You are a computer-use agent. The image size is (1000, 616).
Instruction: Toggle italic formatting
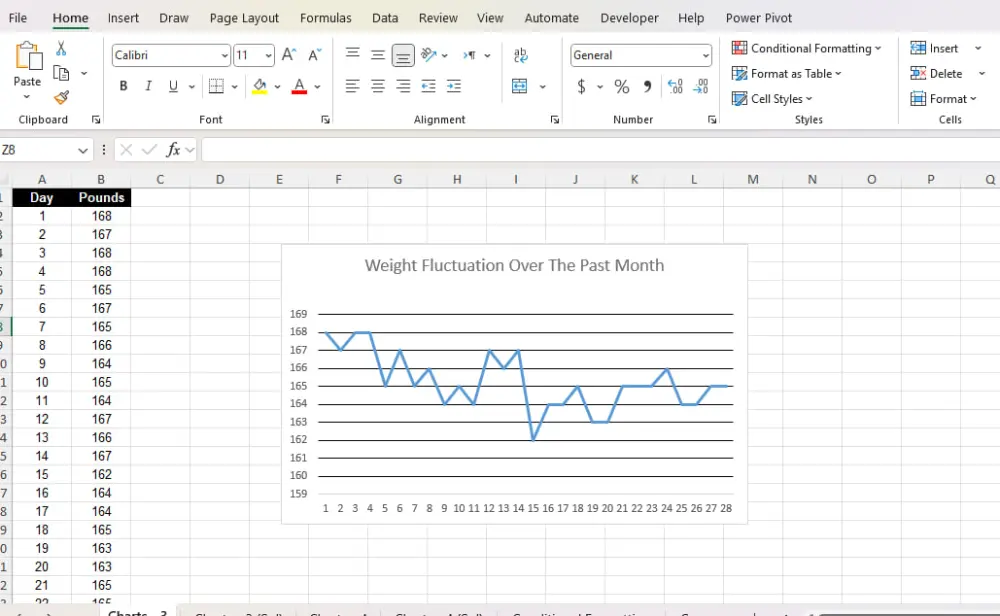[147, 86]
